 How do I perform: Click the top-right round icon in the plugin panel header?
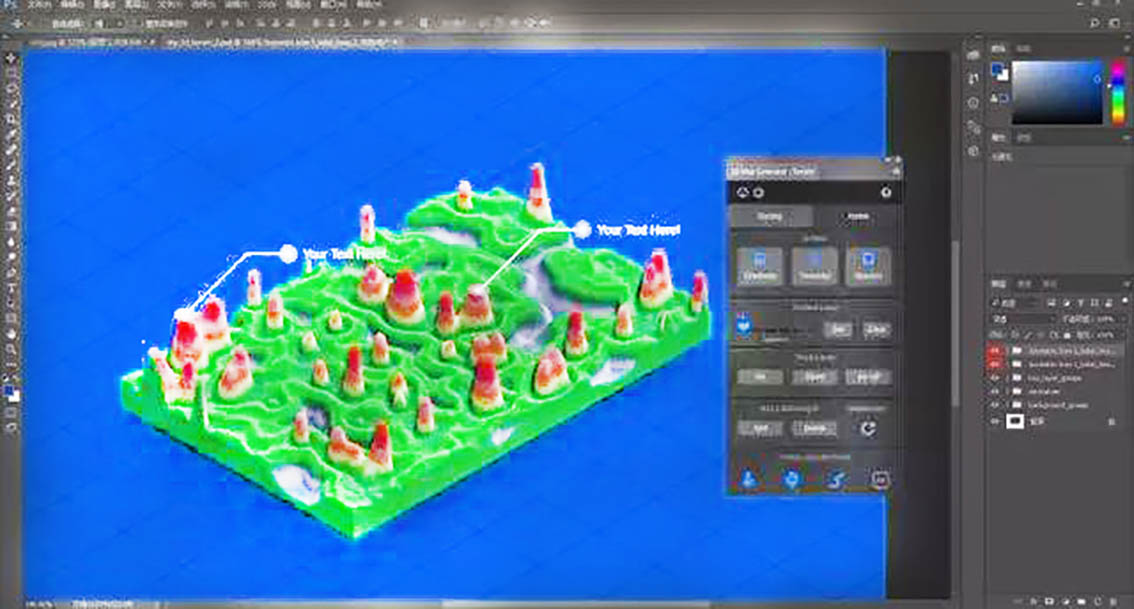point(886,192)
